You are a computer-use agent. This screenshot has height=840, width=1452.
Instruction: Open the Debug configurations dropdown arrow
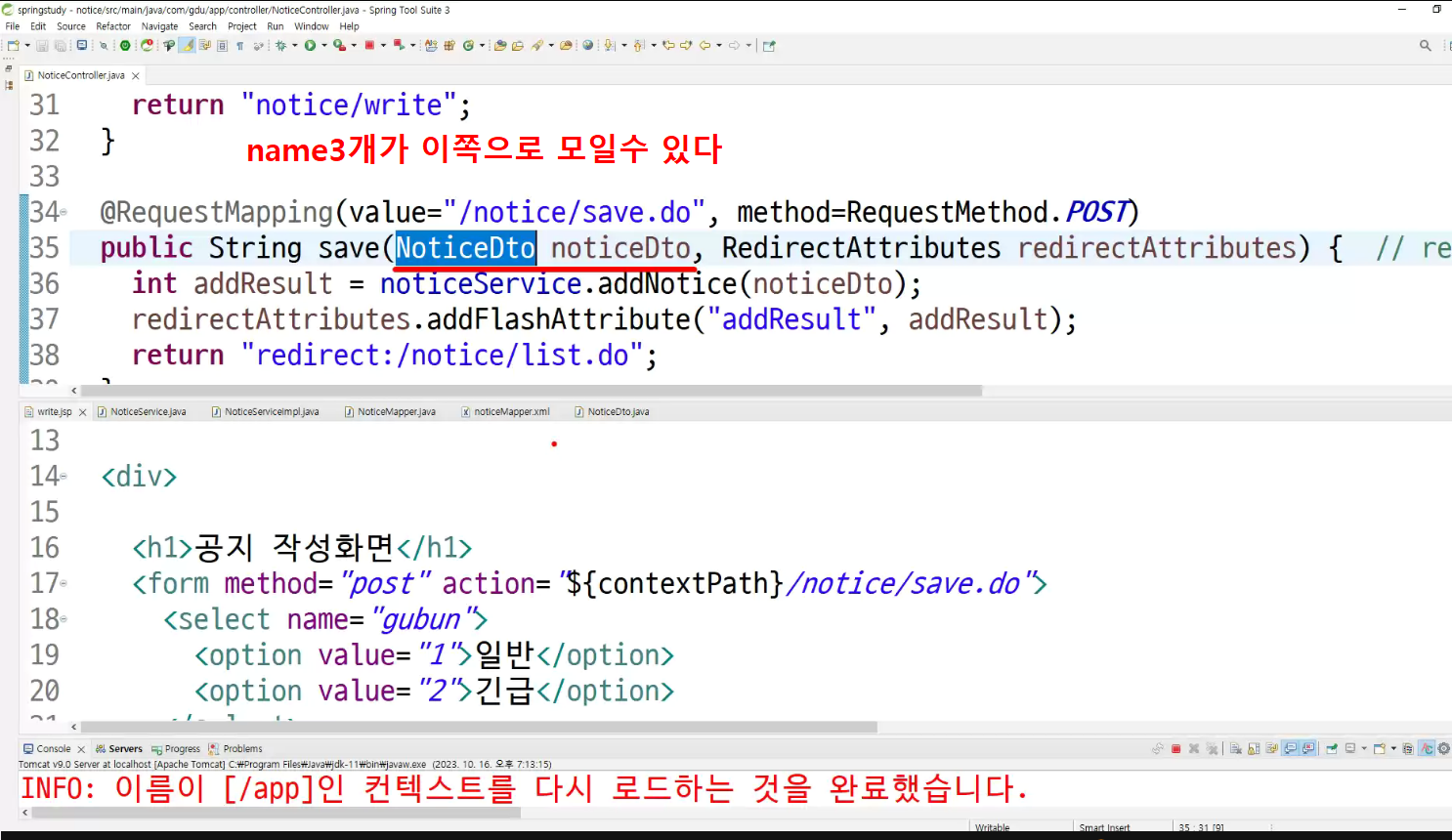point(294,45)
